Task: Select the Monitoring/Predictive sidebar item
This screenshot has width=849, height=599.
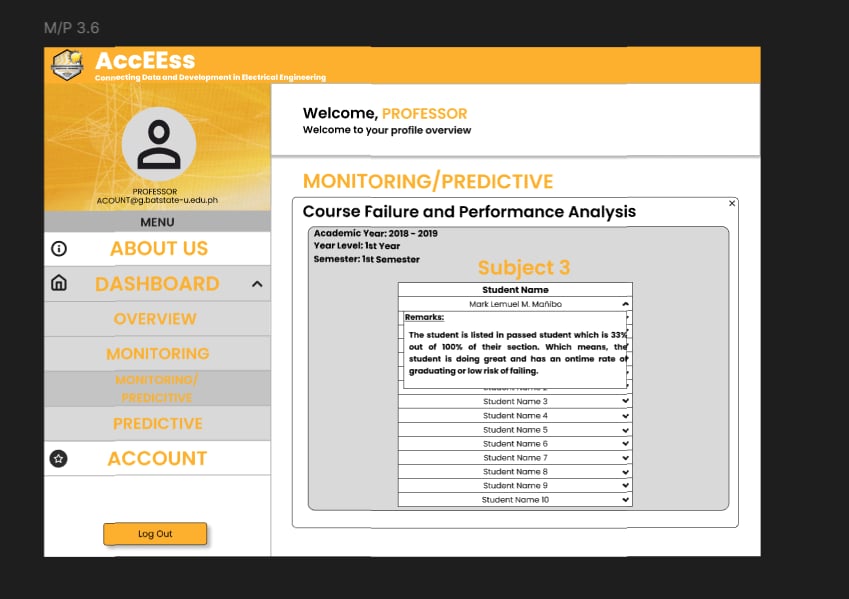Action: (157, 388)
